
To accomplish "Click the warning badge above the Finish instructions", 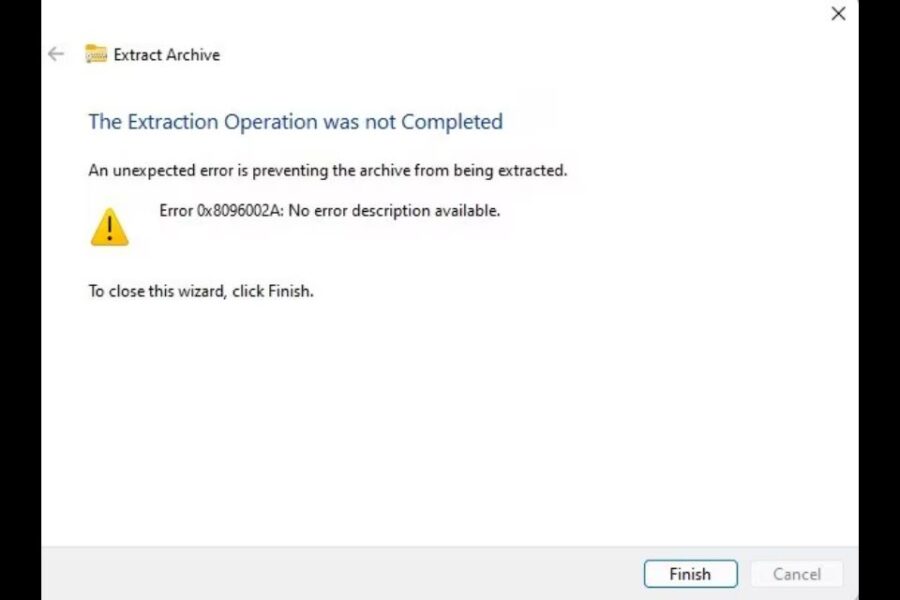I will 110,225.
